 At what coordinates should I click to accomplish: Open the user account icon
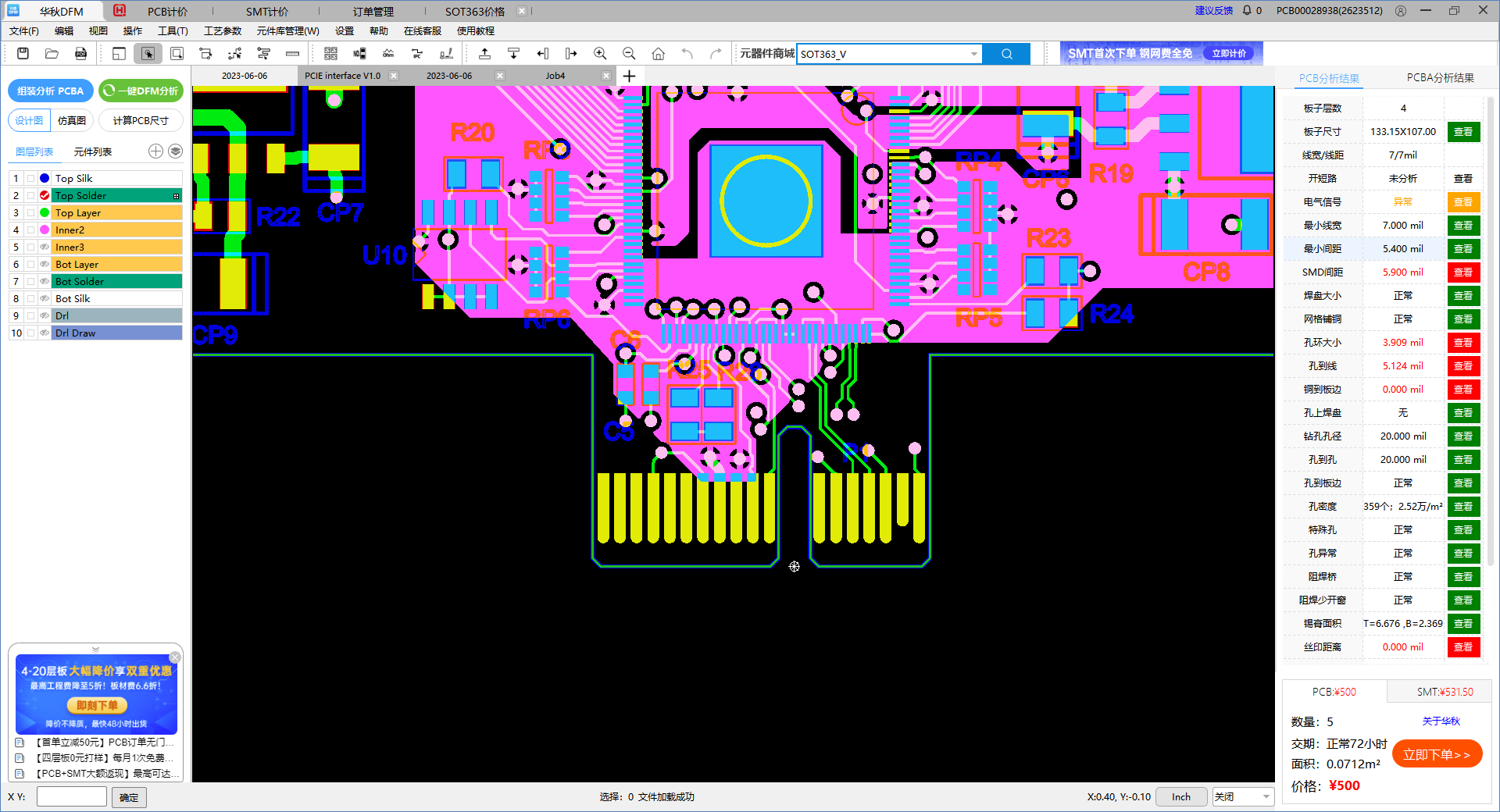click(x=1401, y=11)
